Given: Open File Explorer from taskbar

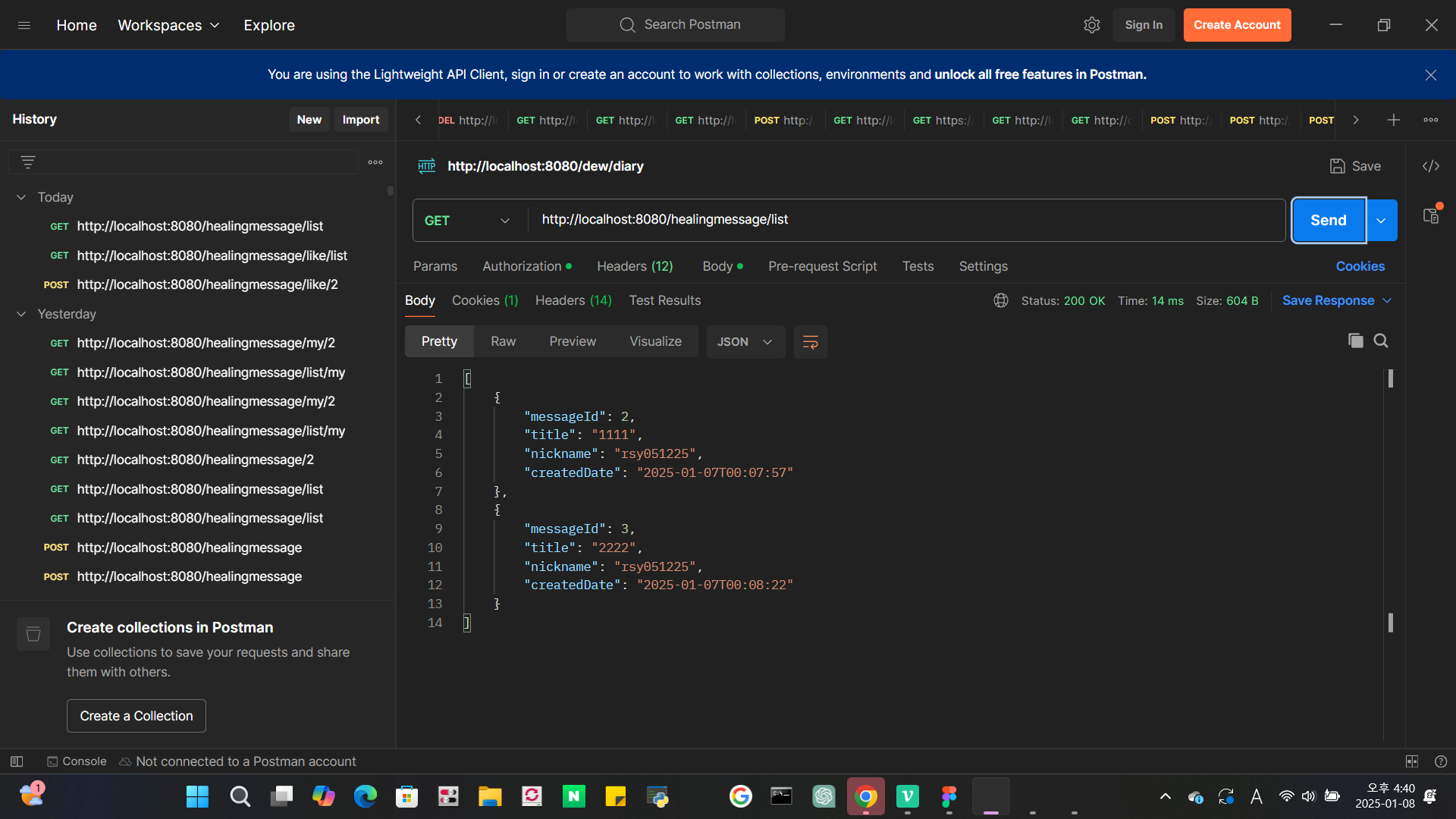Looking at the screenshot, I should tap(490, 796).
